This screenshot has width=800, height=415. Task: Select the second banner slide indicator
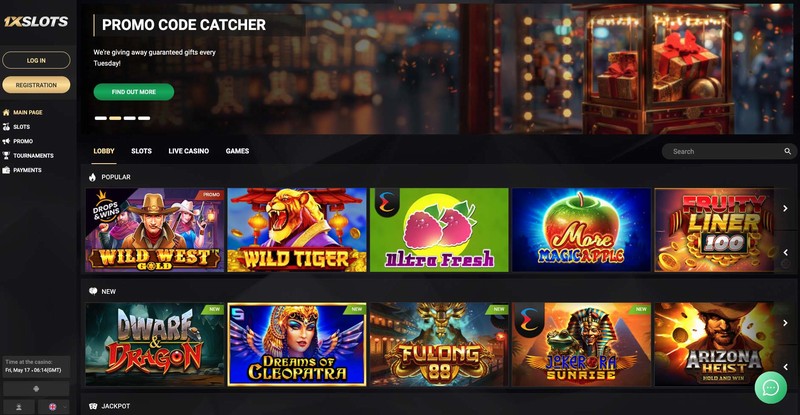click(115, 118)
